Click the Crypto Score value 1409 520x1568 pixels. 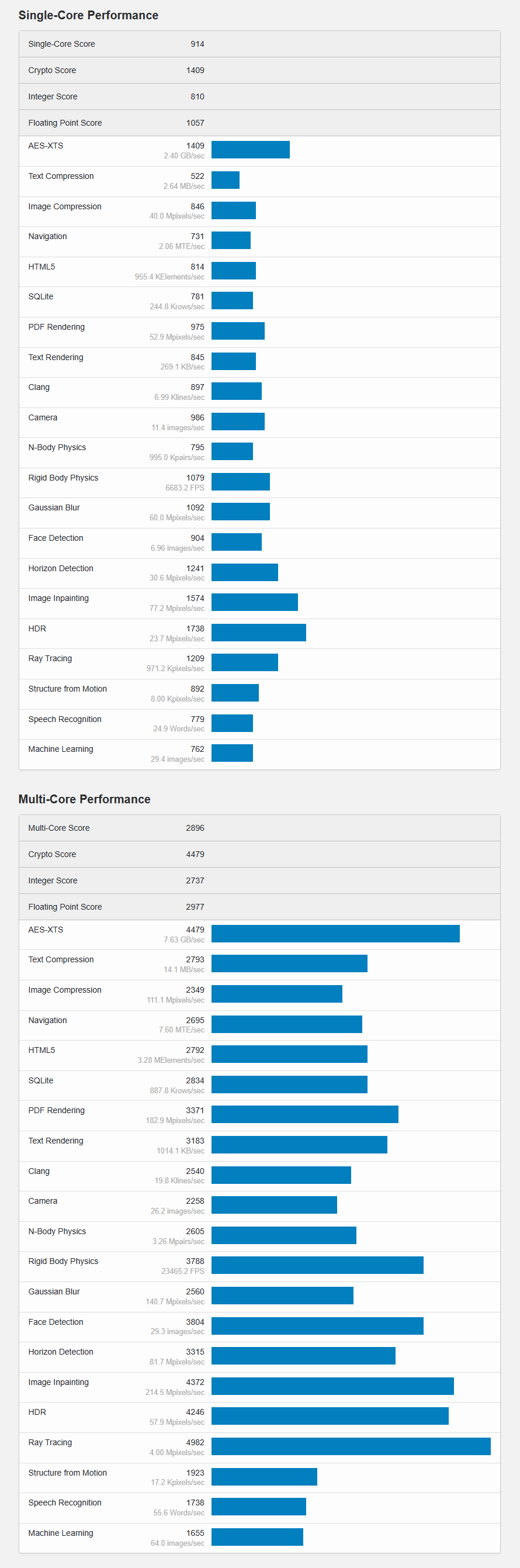coord(195,70)
